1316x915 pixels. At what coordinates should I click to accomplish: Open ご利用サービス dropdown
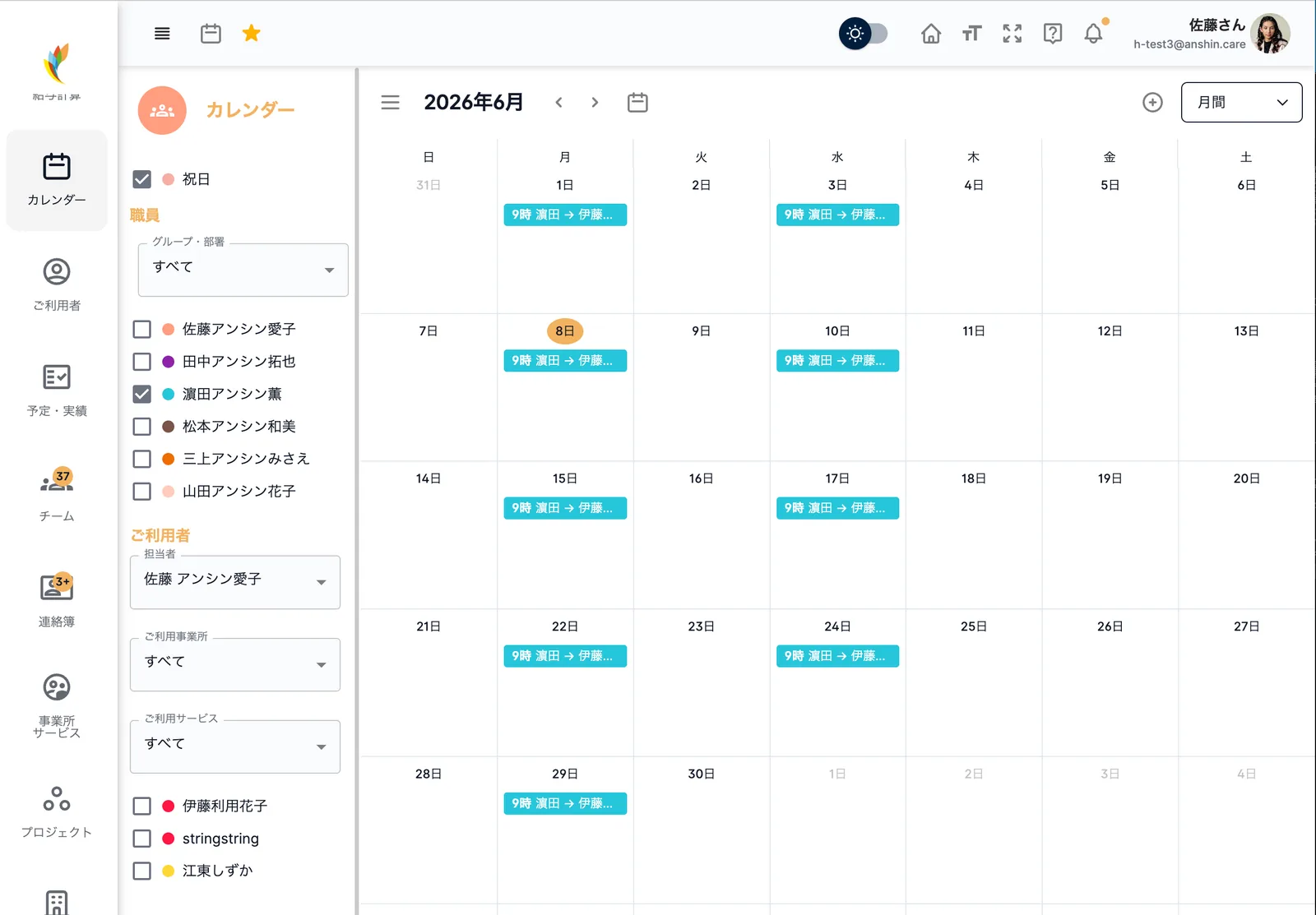click(x=235, y=746)
